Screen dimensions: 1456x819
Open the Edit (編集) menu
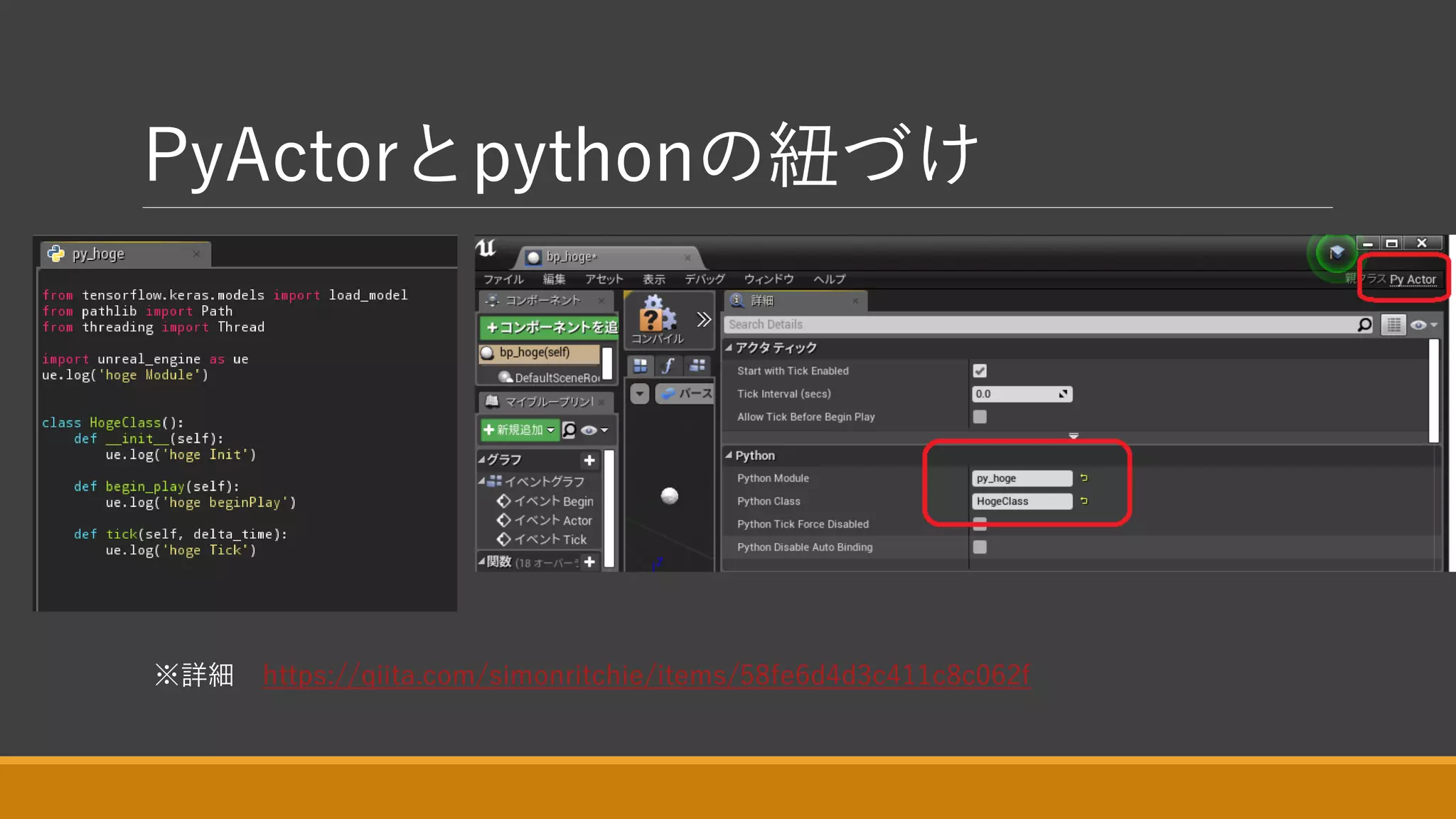tap(555, 279)
